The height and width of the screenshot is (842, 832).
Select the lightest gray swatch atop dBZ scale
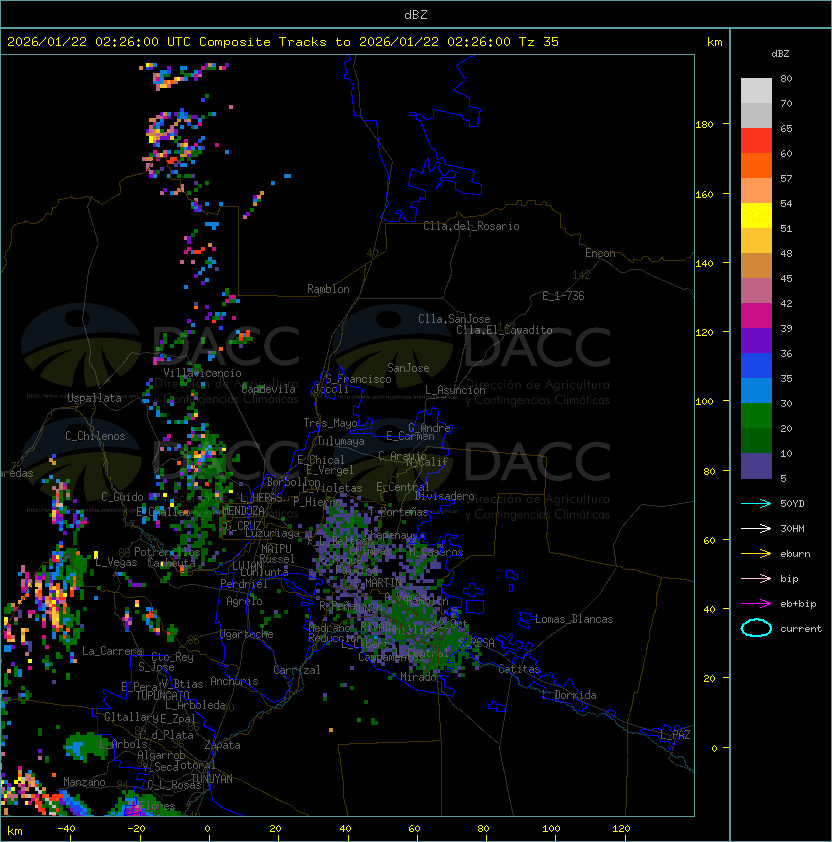tap(756, 91)
